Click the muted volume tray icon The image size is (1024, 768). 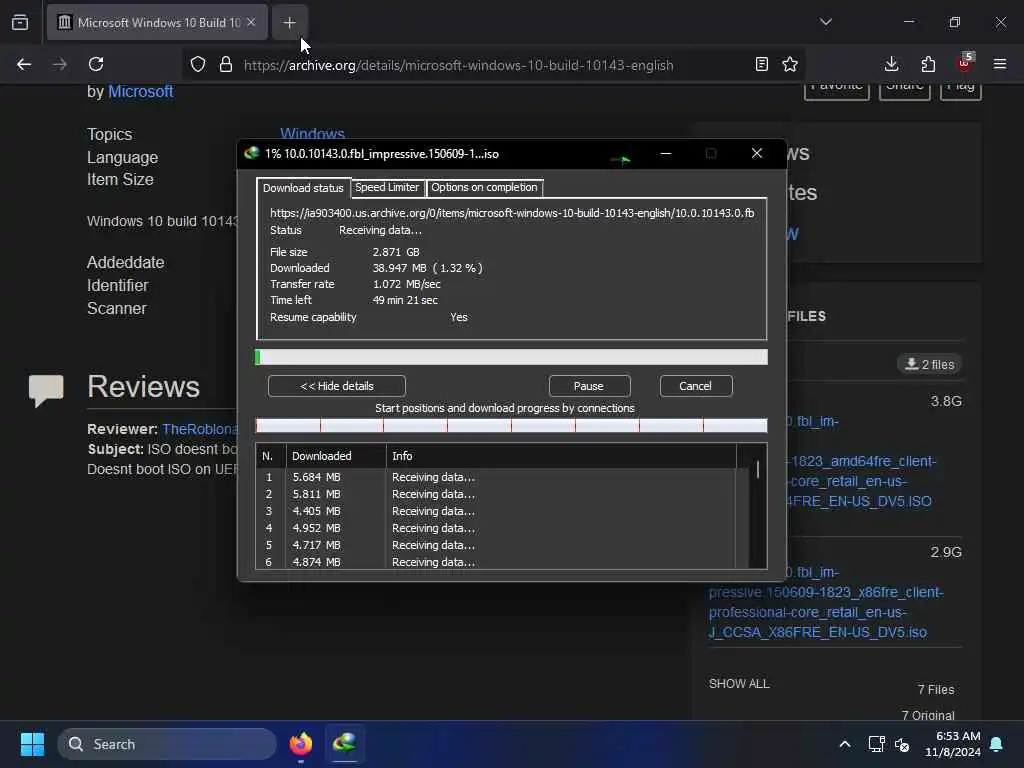coord(903,744)
